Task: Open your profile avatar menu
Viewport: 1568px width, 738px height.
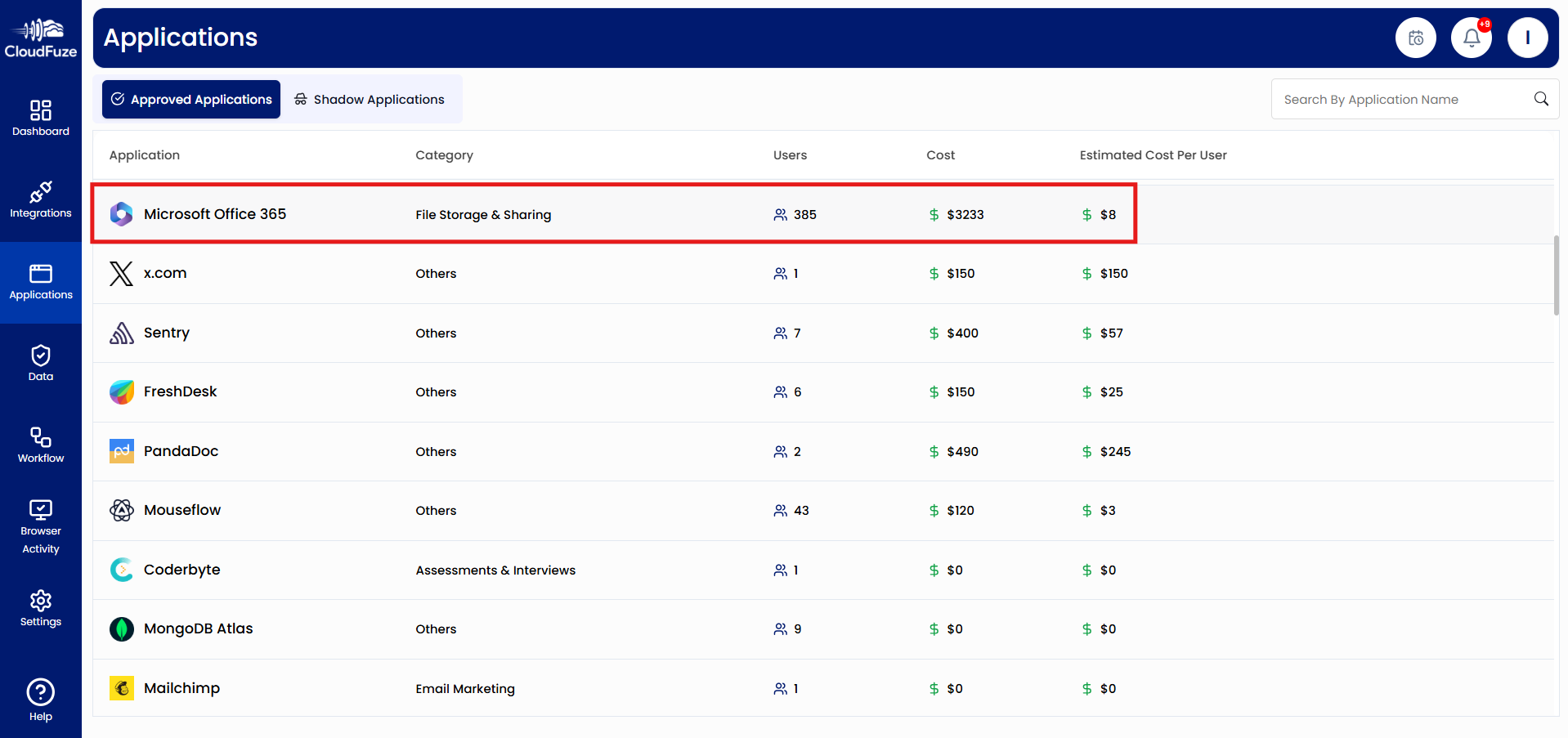Action: 1527,37
